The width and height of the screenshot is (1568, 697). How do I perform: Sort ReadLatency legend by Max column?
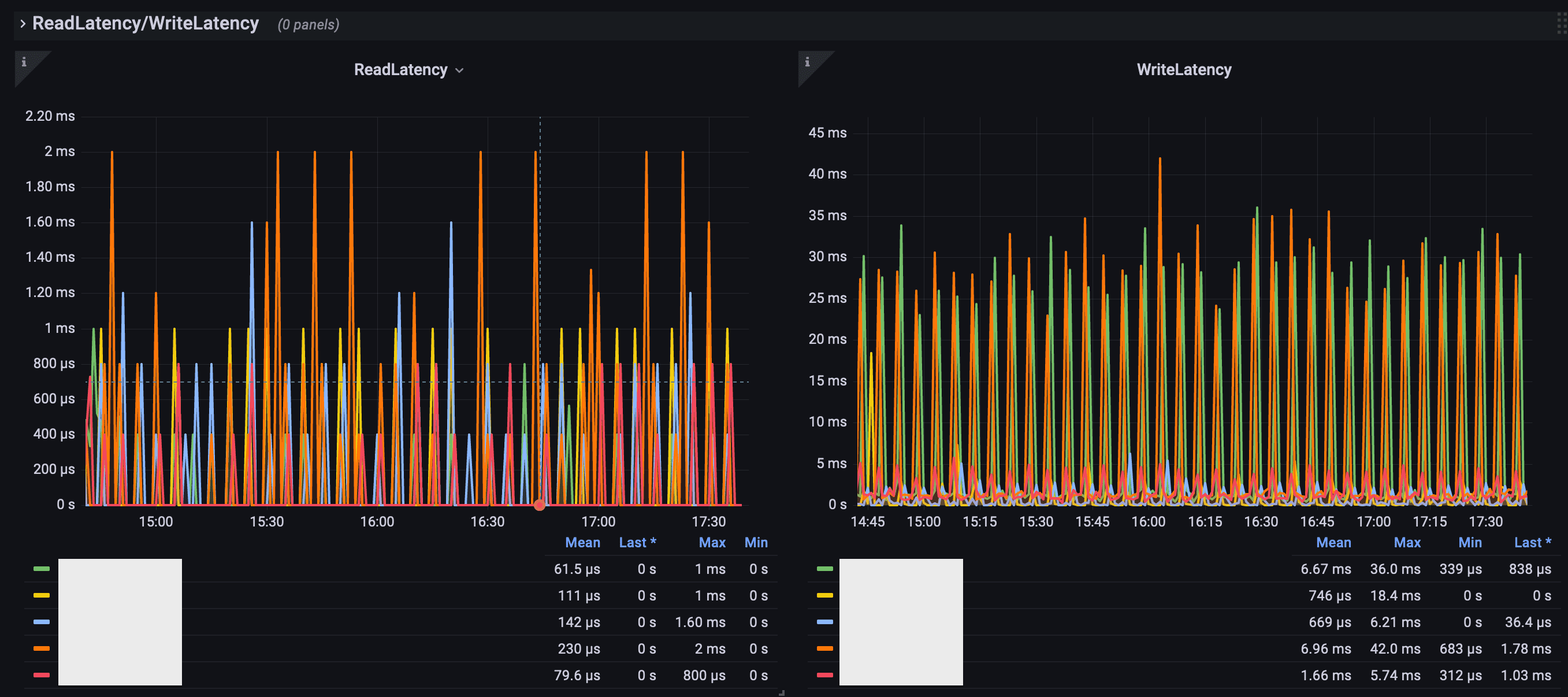pyautogui.click(x=712, y=542)
